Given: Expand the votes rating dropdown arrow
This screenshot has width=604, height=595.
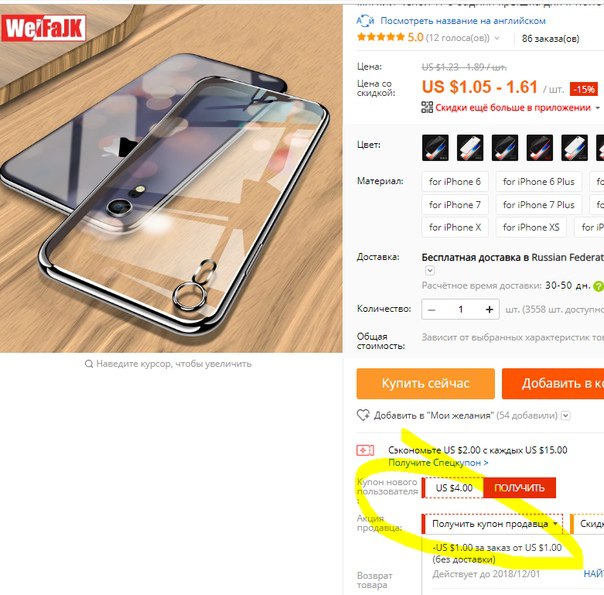Looking at the screenshot, I should click(x=497, y=38).
